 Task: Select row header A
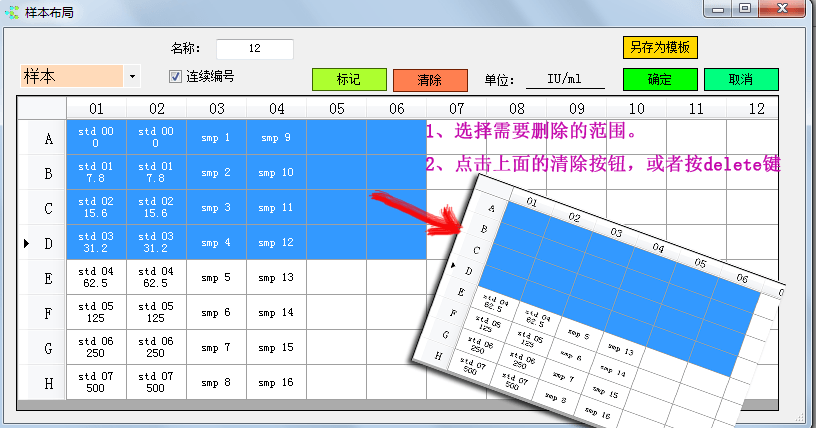pos(42,138)
